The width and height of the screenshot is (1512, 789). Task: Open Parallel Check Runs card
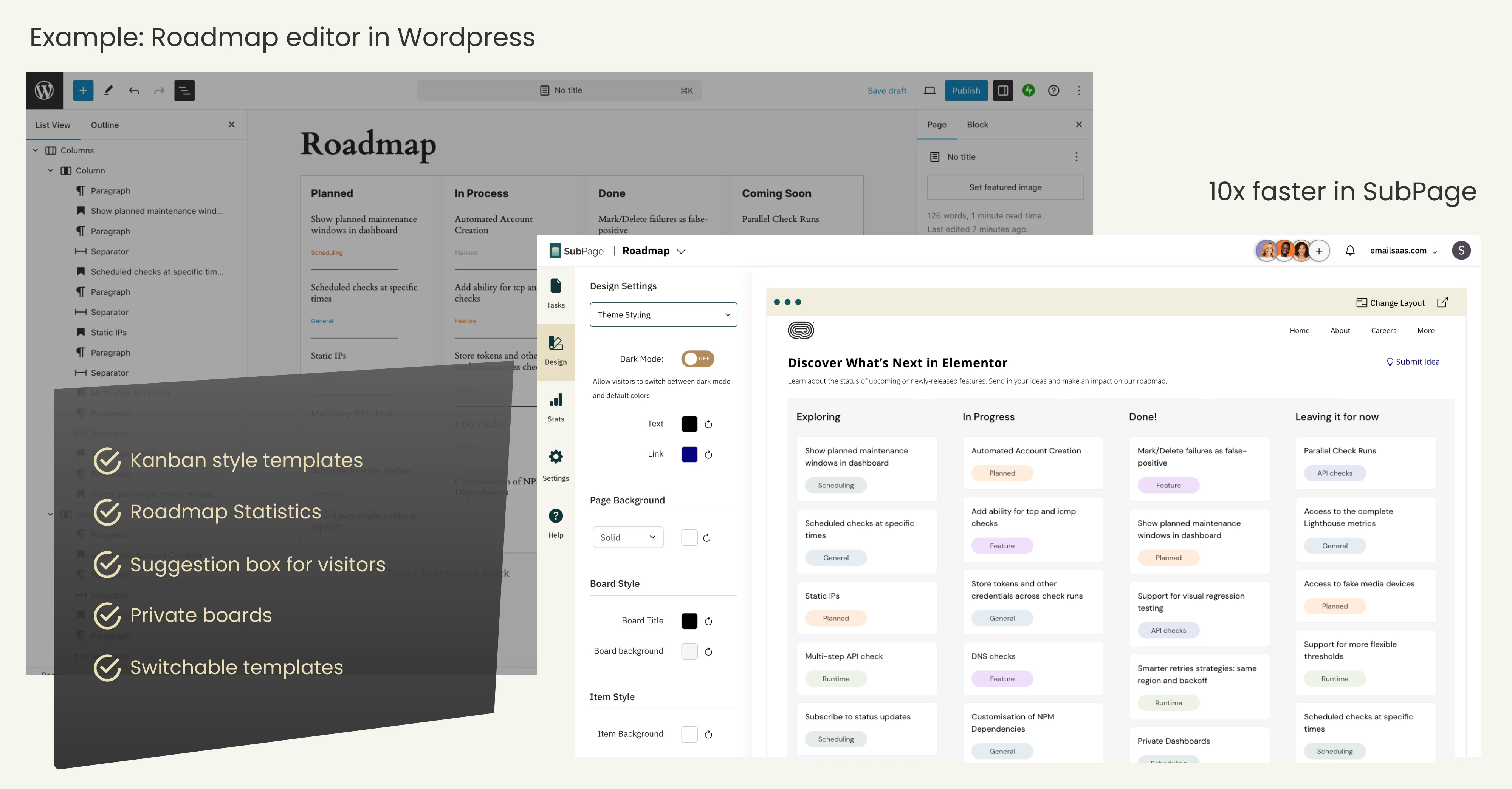(x=1365, y=463)
